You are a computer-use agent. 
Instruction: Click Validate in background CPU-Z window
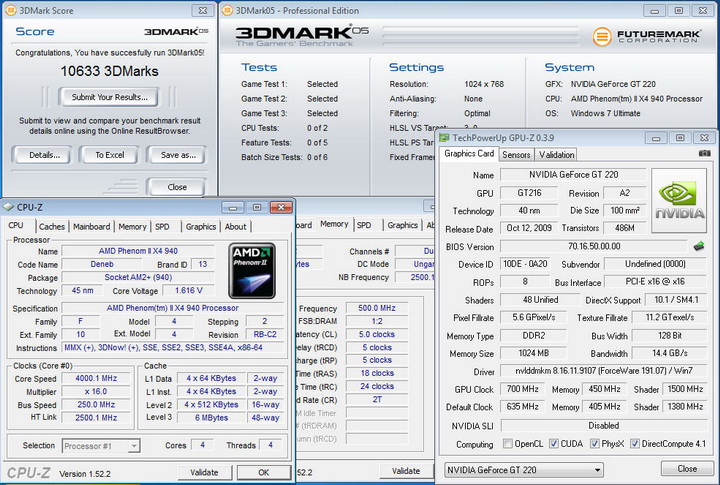406,471
